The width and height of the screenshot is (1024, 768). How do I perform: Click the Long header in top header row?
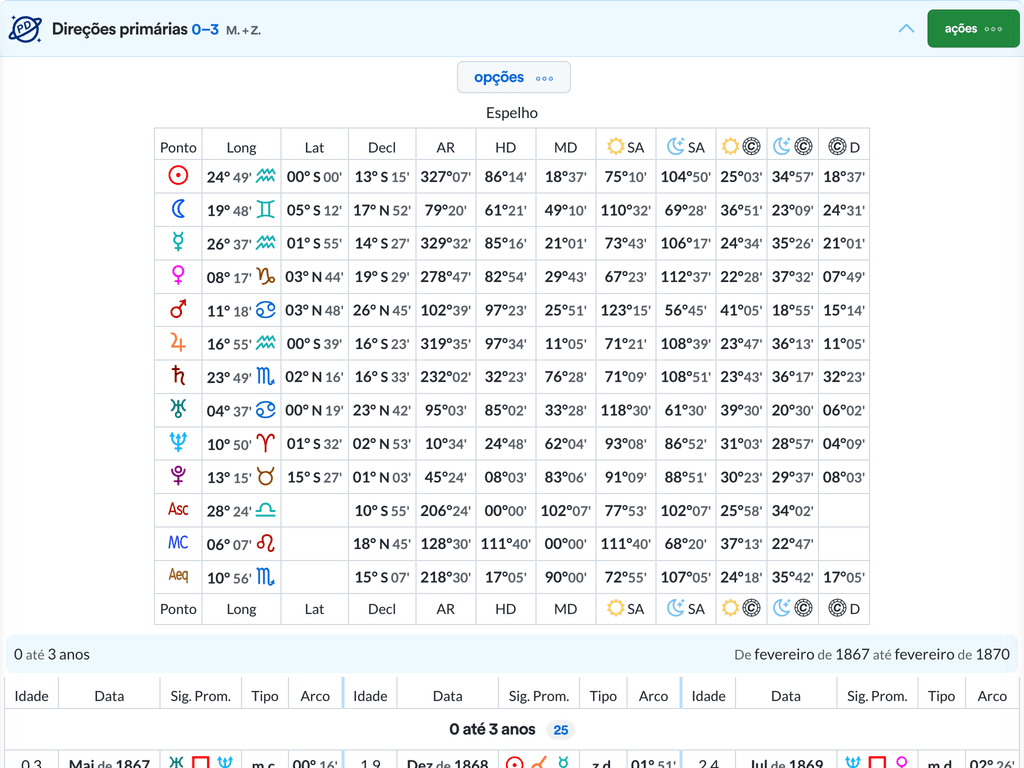[241, 148]
